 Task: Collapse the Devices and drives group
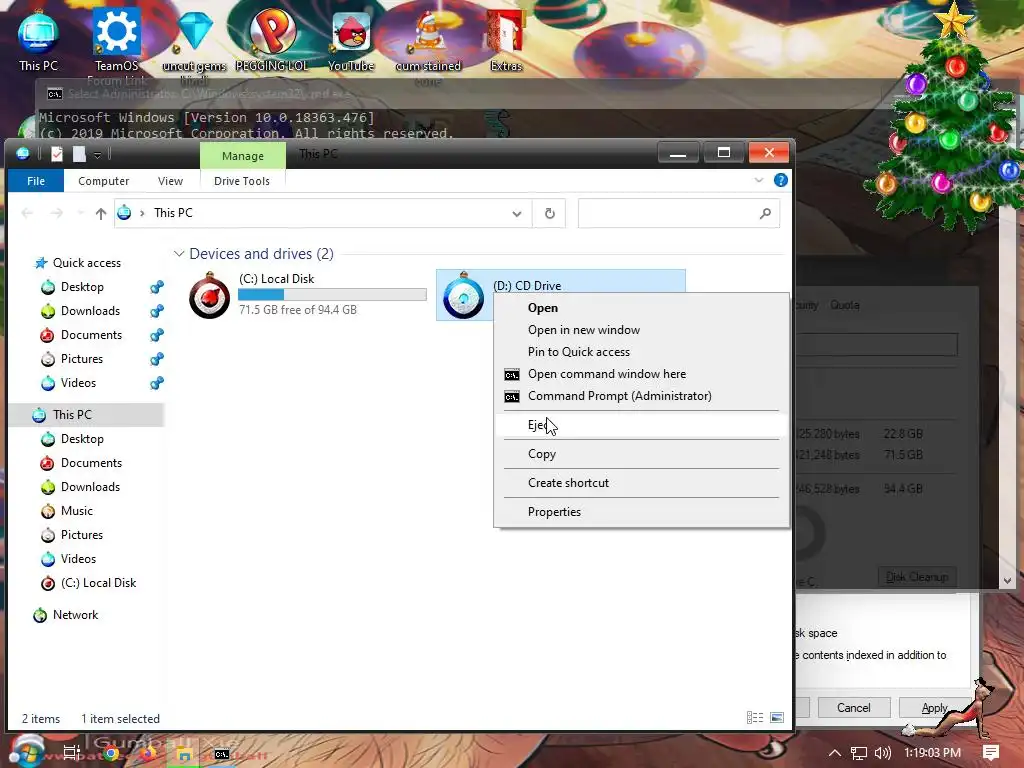click(179, 254)
